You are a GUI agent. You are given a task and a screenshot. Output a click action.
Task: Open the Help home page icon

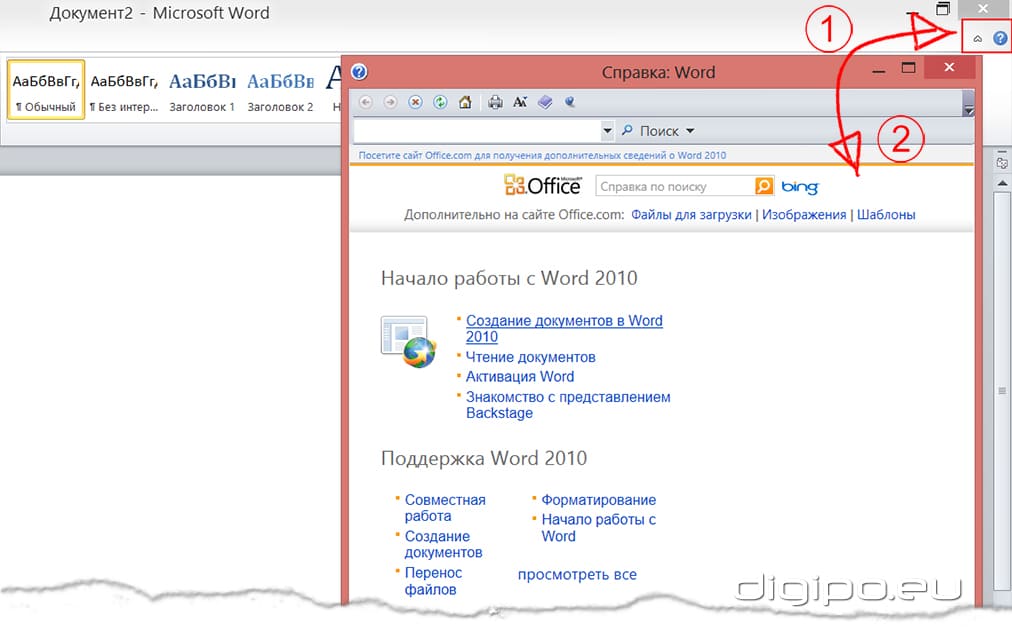[x=464, y=102]
